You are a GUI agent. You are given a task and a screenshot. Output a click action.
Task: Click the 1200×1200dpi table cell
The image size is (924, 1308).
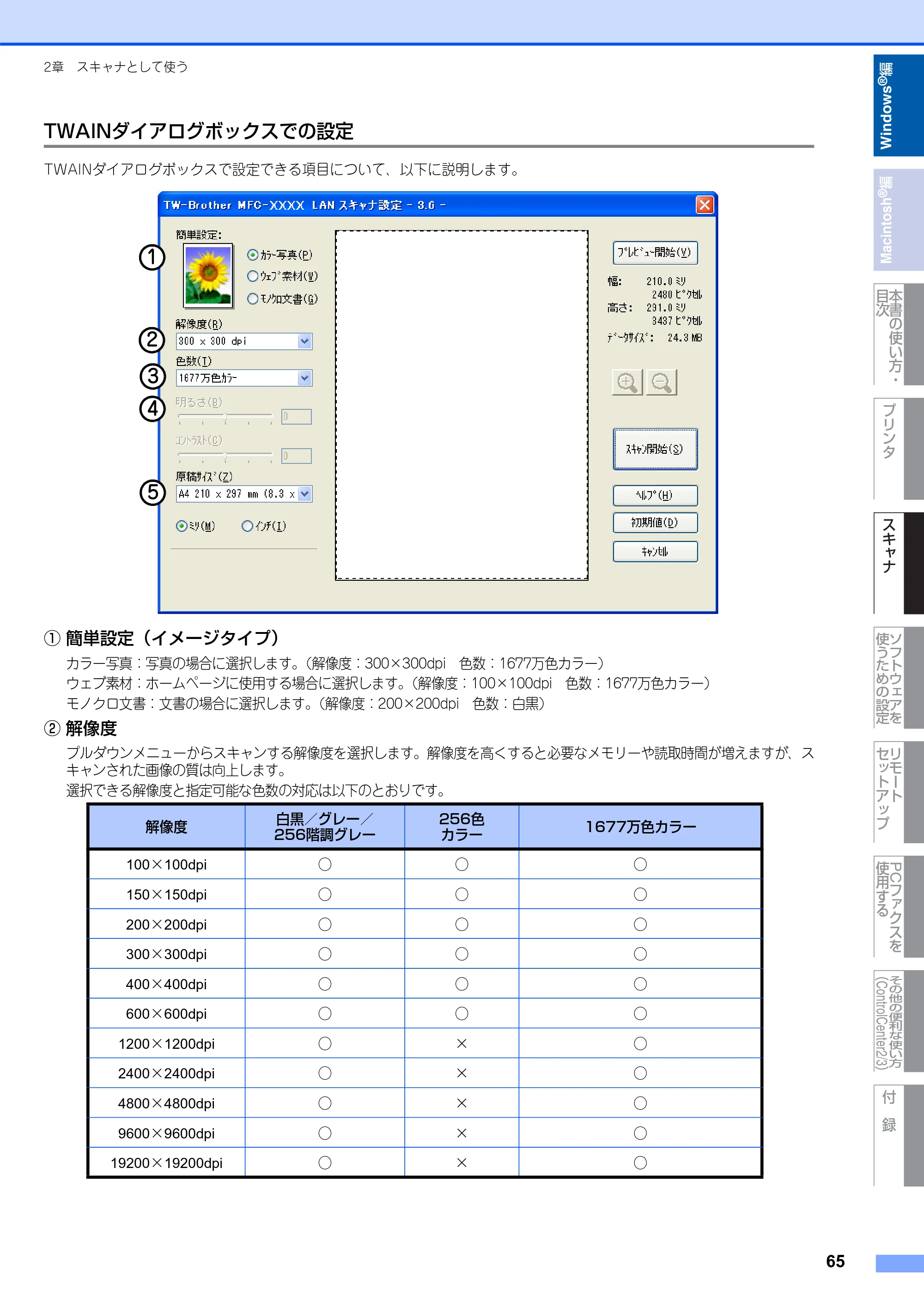click(166, 1044)
